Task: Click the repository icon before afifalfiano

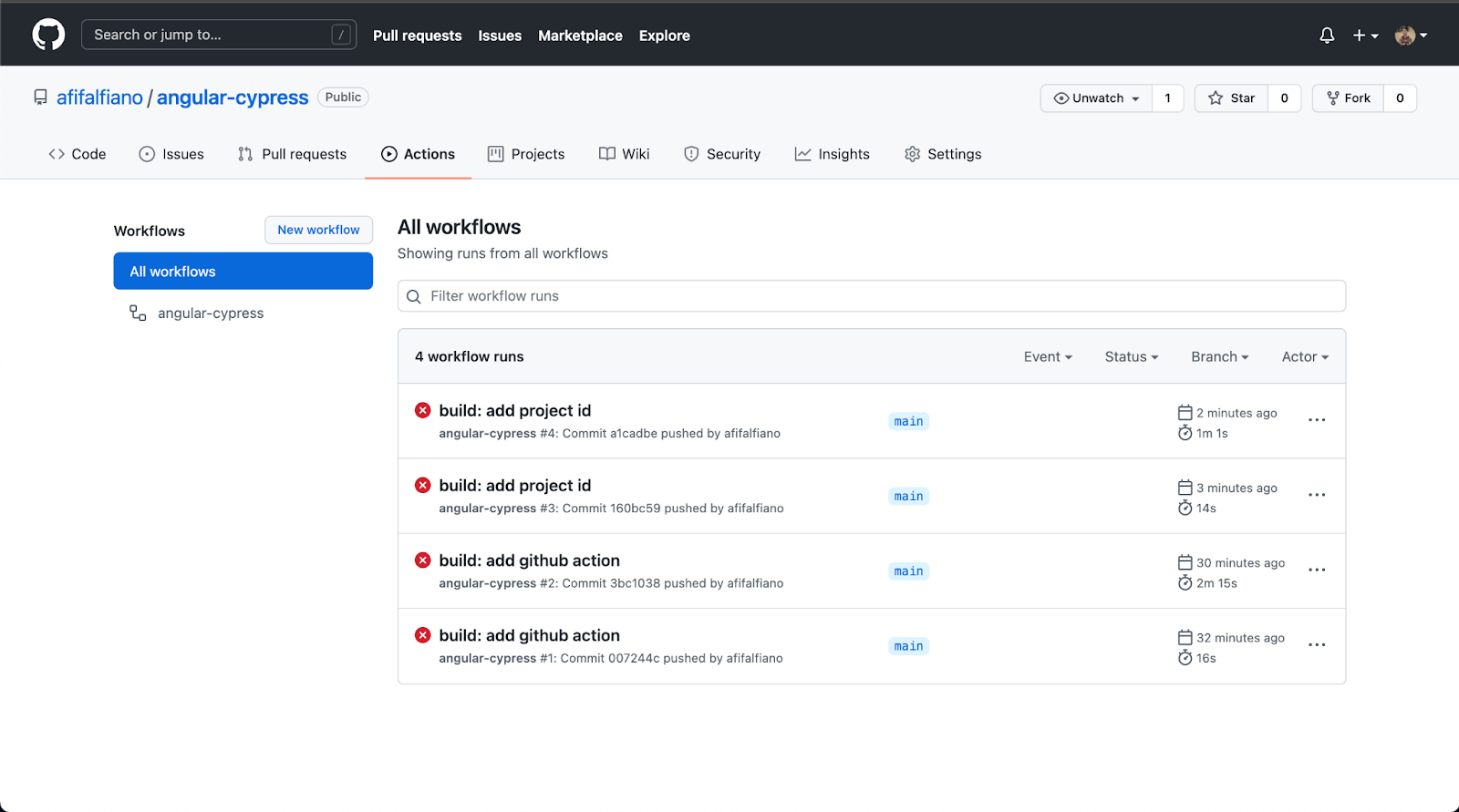Action: tap(41, 98)
